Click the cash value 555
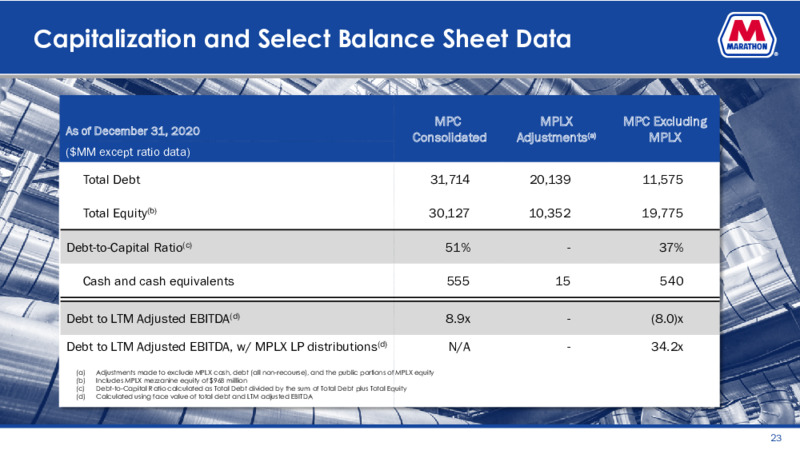 point(458,281)
